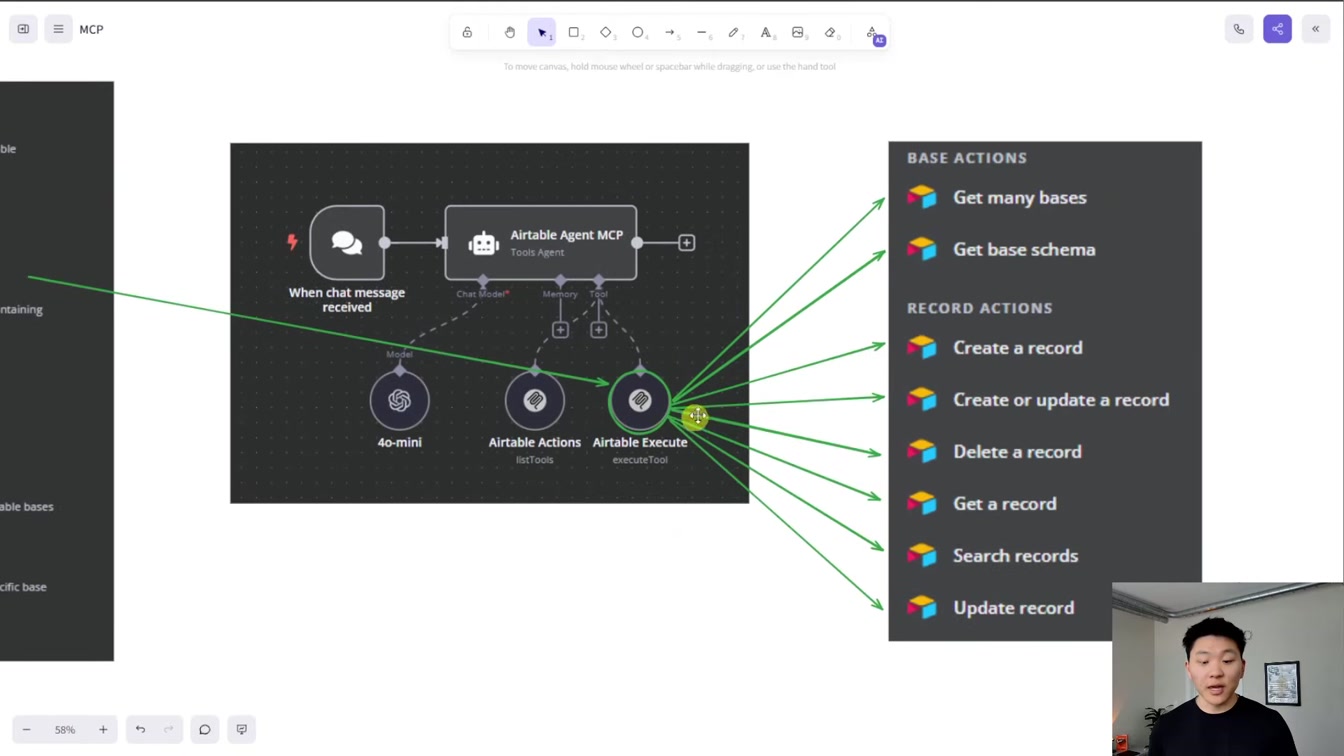1344x756 pixels.
Task: Select the Ellipse shape tool
Action: click(638, 32)
